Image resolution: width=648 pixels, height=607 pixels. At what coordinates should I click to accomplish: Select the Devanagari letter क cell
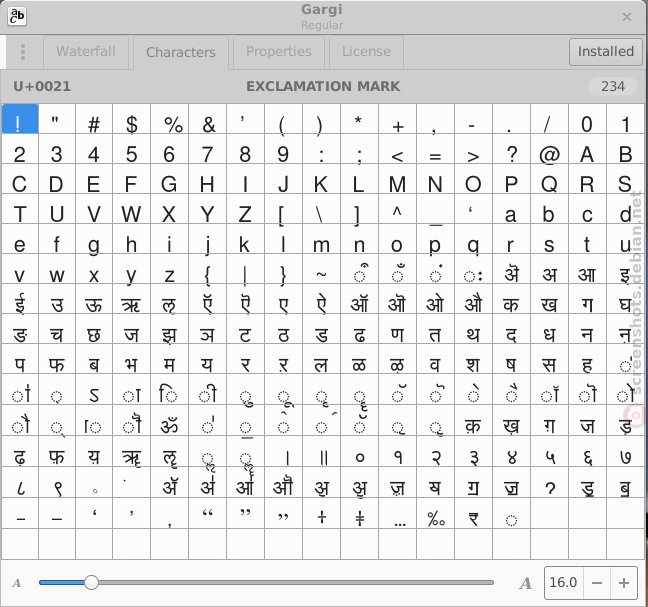coord(512,299)
